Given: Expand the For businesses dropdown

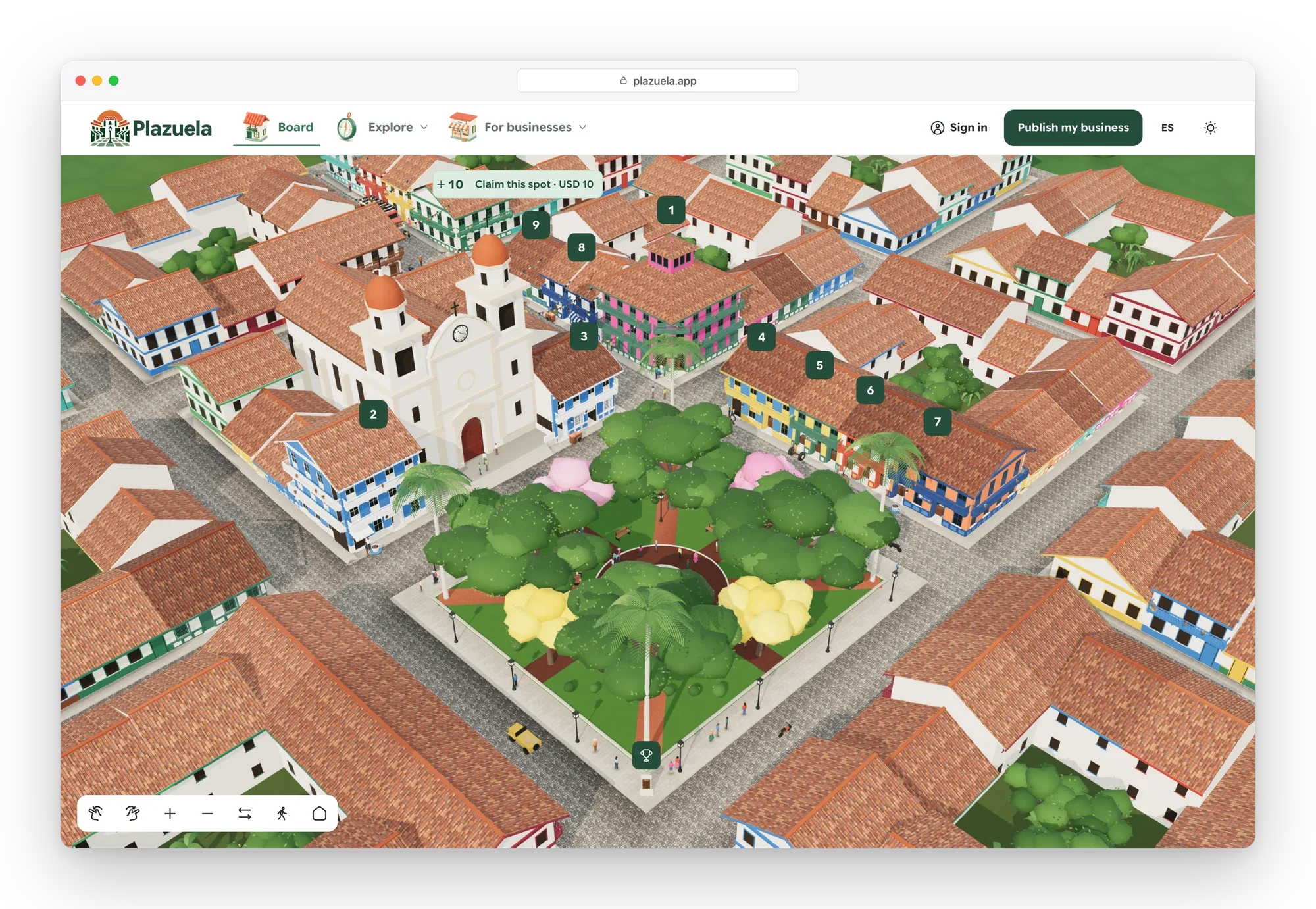Looking at the screenshot, I should click(517, 128).
